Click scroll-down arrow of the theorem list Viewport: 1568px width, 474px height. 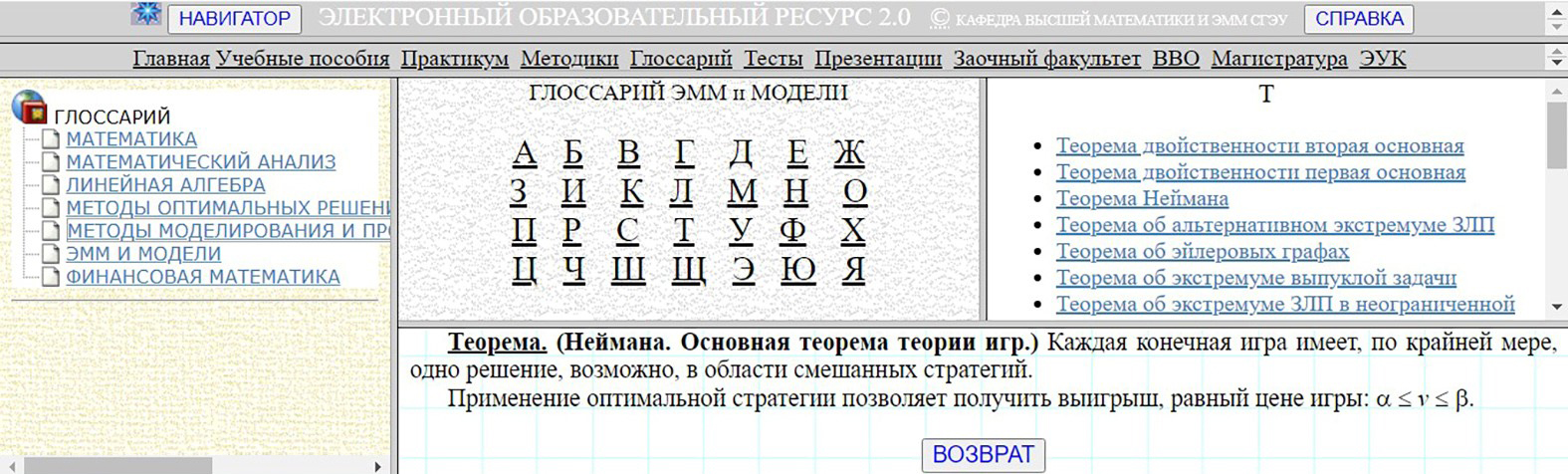(1556, 308)
